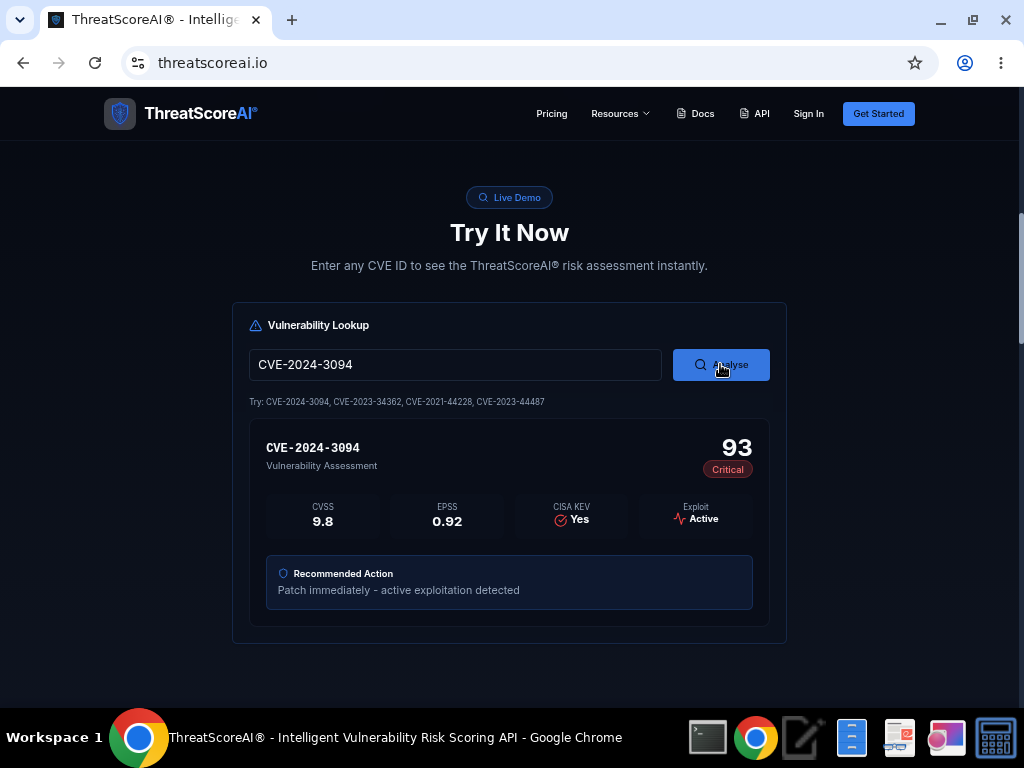This screenshot has height=768, width=1024.
Task: Click the risk score 93
Action: (737, 447)
